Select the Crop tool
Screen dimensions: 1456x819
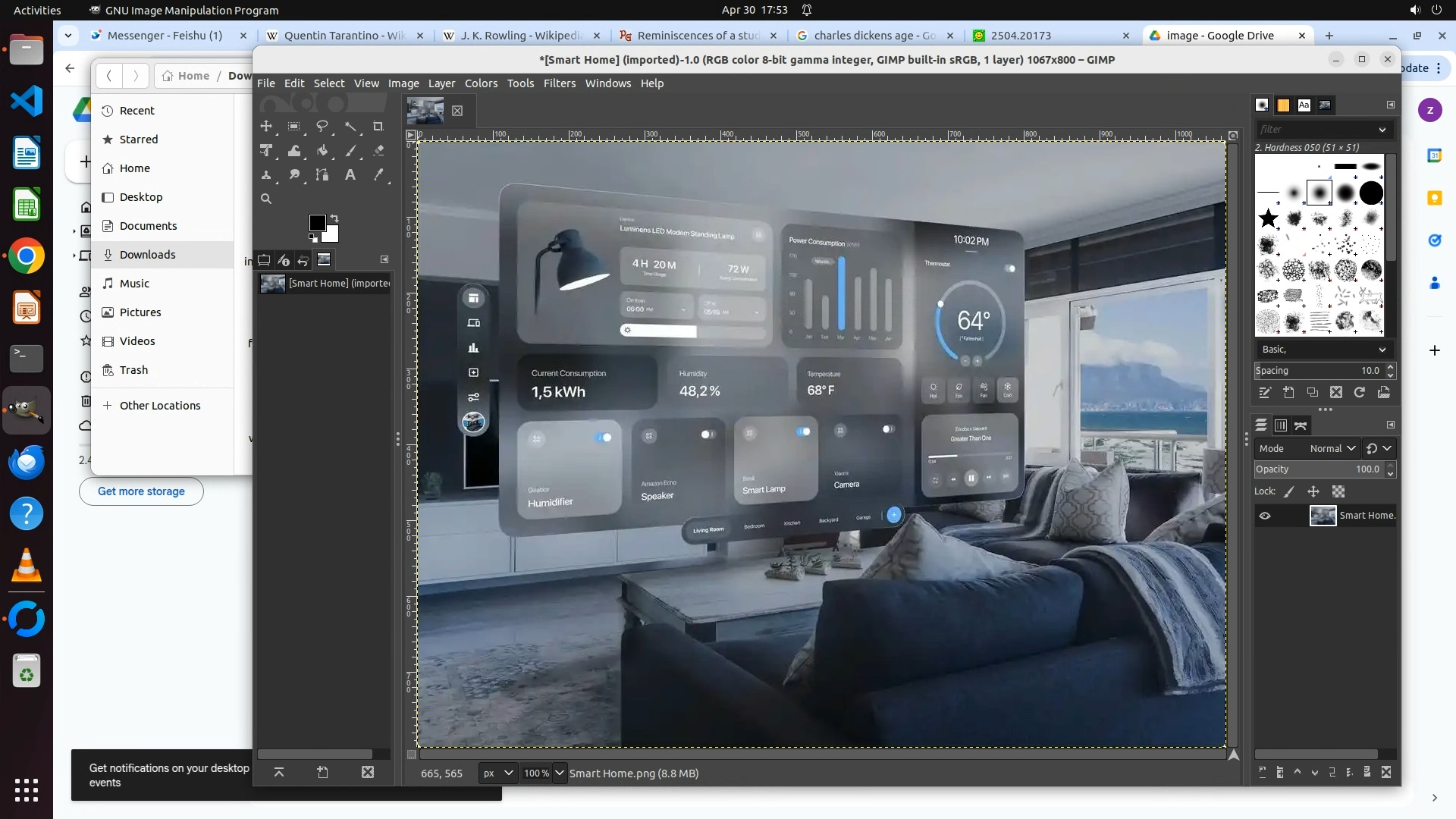[378, 127]
